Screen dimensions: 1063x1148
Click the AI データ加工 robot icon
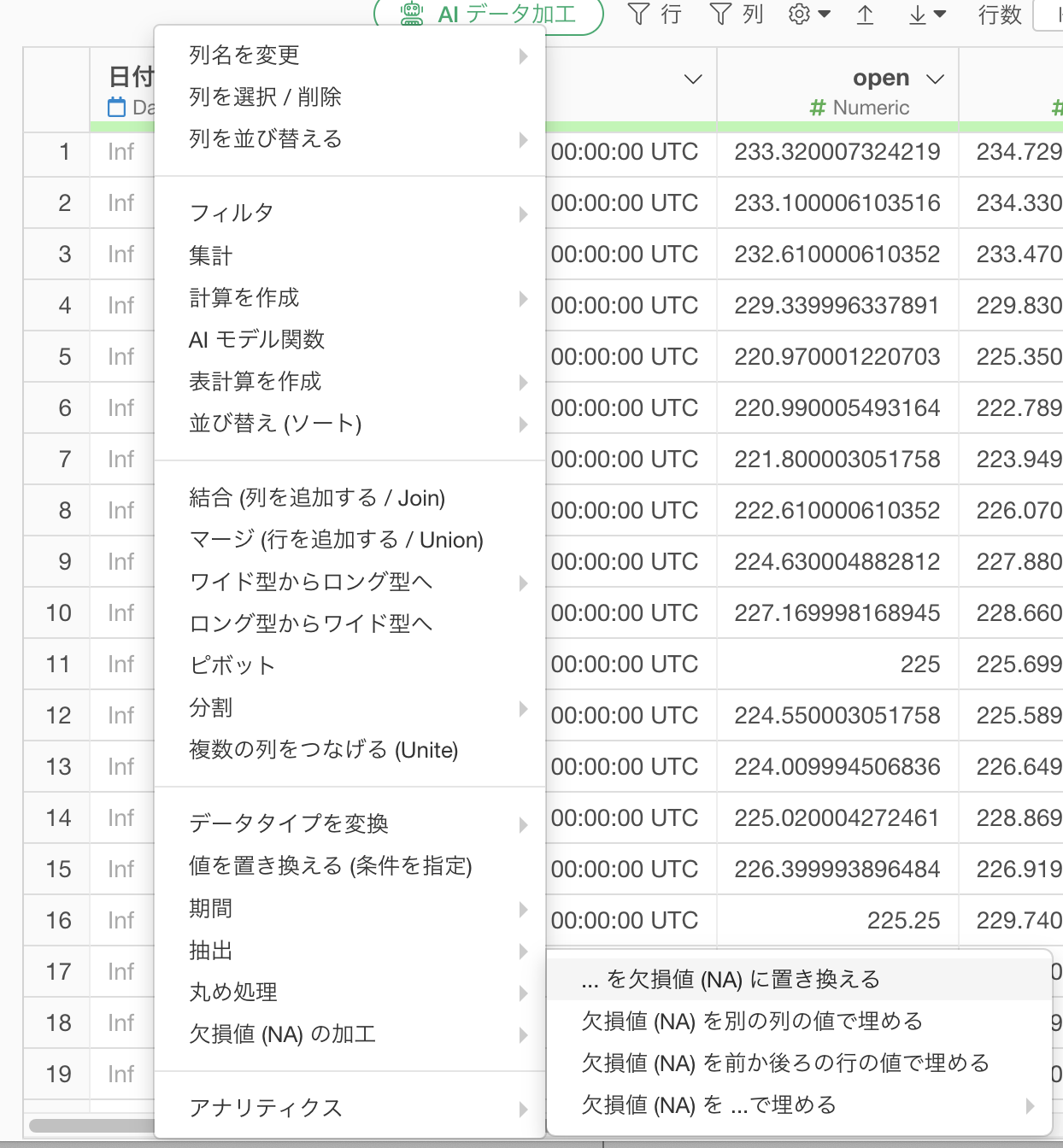pos(412,14)
